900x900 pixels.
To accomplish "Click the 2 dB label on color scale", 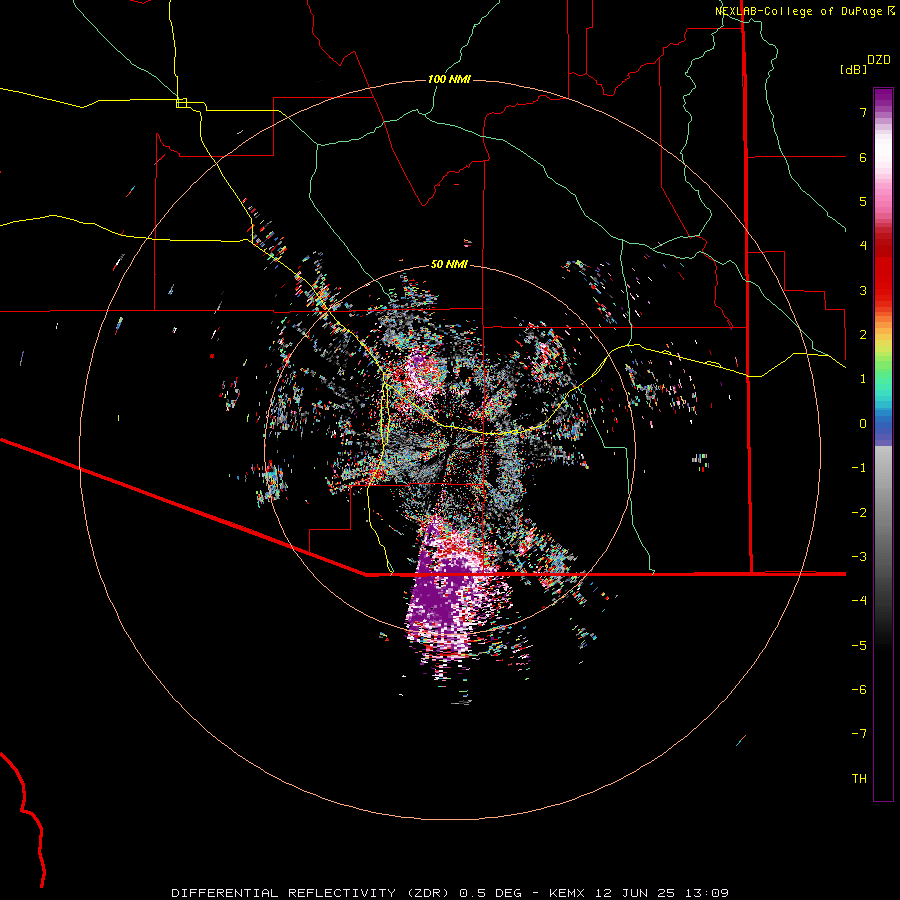I will 863,335.
